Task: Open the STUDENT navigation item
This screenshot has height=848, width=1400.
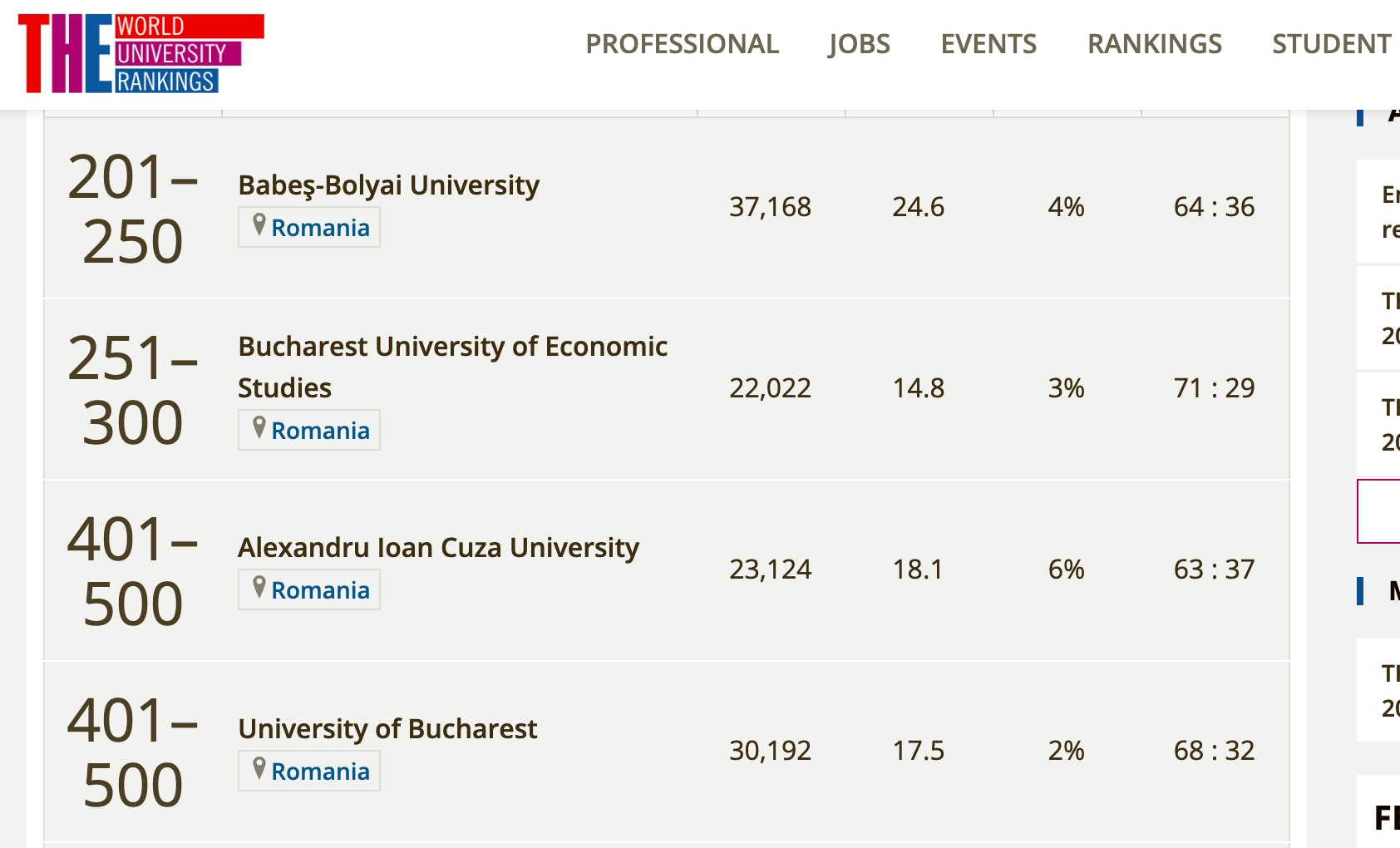Action: (x=1332, y=44)
